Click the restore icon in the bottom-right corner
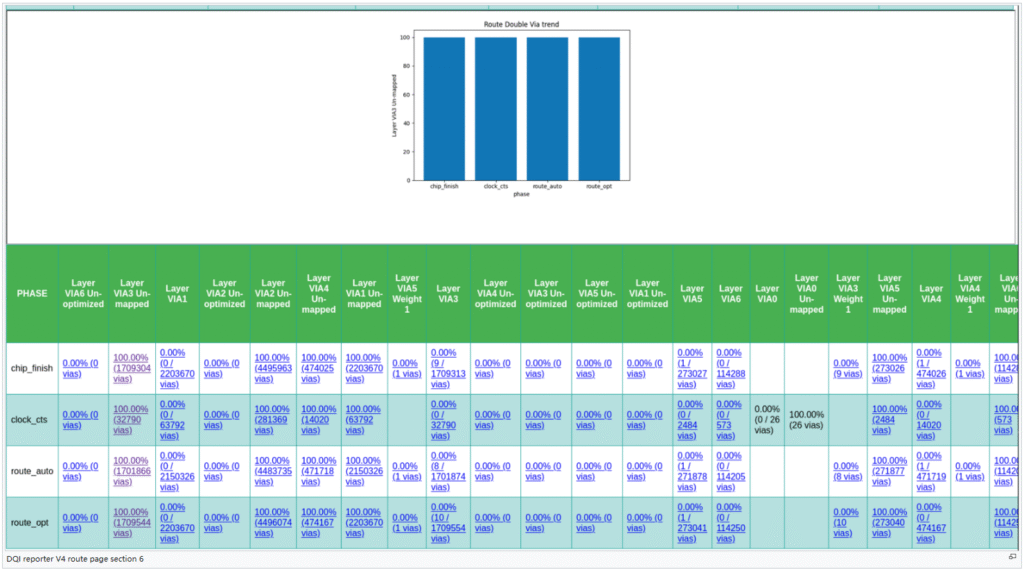1024x572 pixels. (x=1012, y=557)
